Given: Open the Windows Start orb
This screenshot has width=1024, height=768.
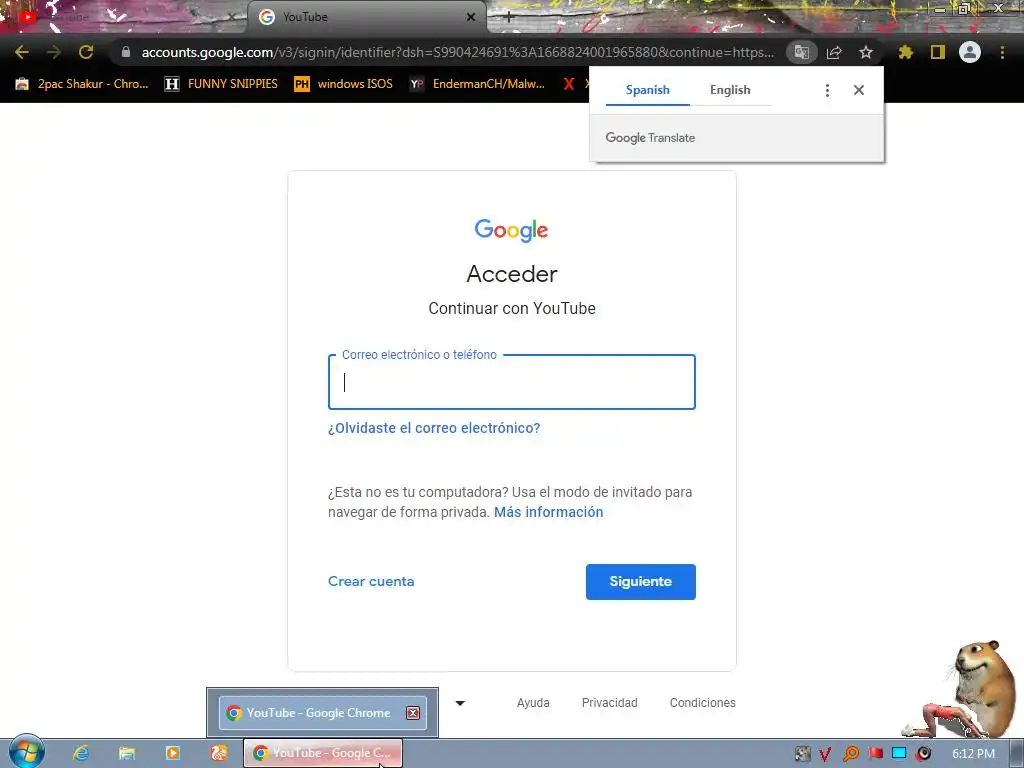Looking at the screenshot, I should click(26, 752).
